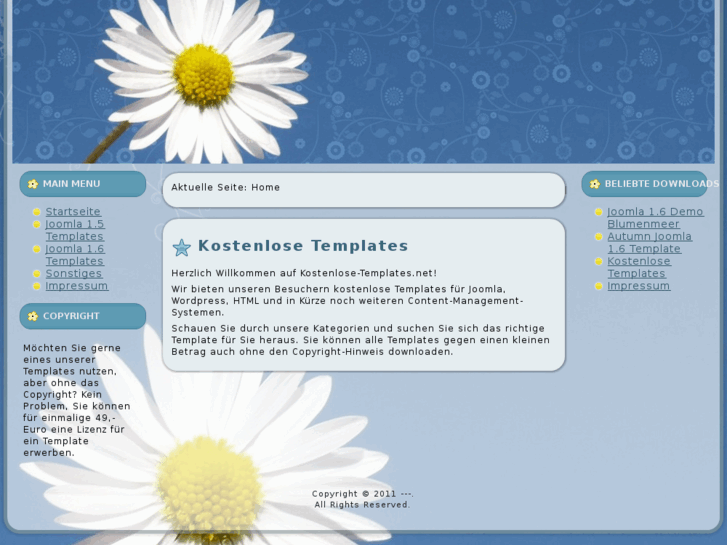Screen dimensions: 727x545
Task: Click the Beliebte Downloads header flower icon
Action: coord(594,184)
